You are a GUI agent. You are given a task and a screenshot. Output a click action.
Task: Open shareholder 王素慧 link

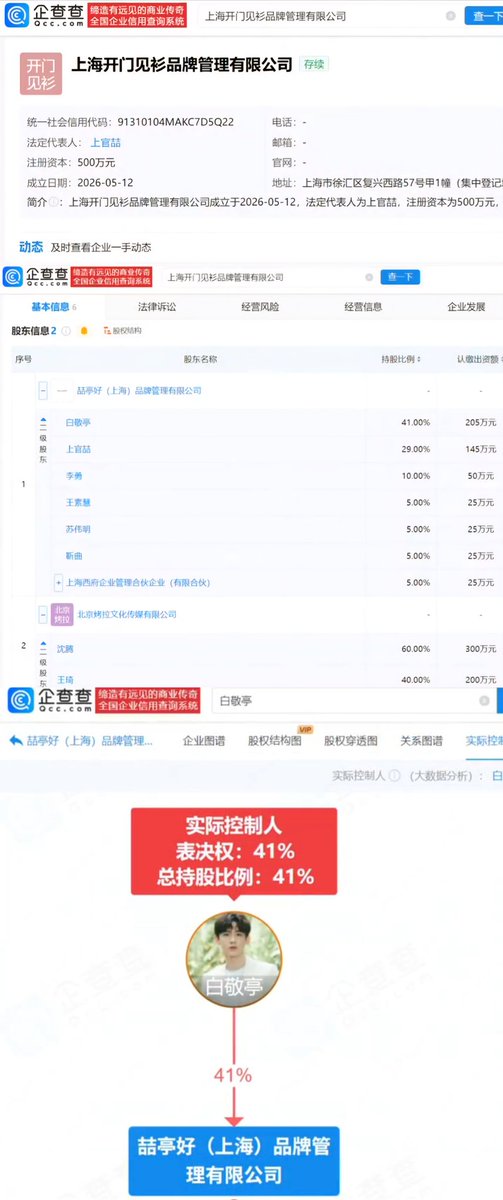click(x=78, y=502)
